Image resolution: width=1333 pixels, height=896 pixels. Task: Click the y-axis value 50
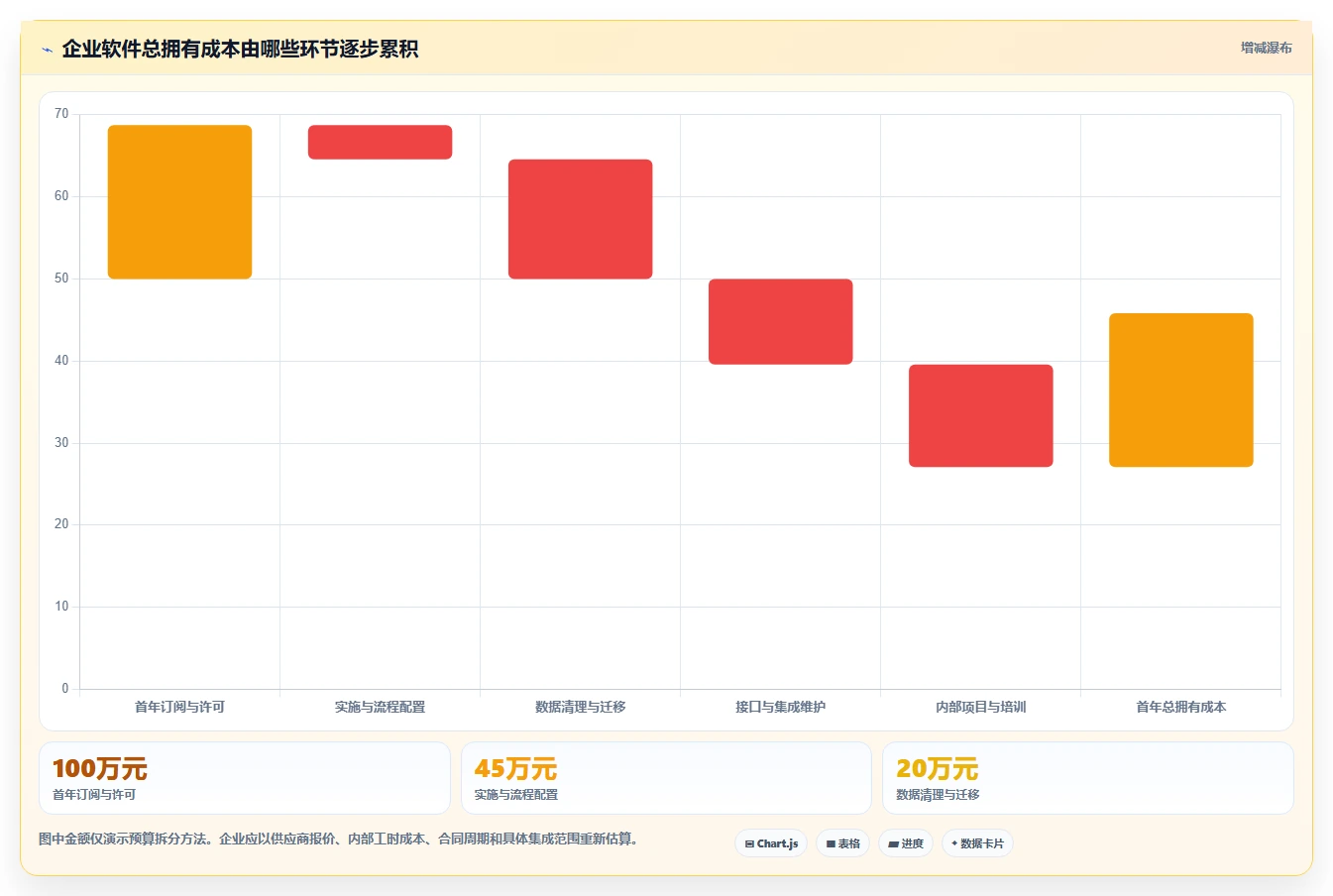click(61, 279)
